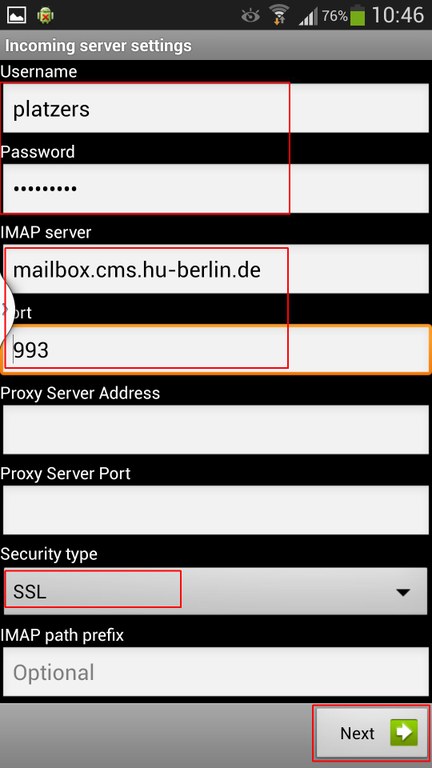Edit the IMAP server address field

pyautogui.click(x=216, y=269)
